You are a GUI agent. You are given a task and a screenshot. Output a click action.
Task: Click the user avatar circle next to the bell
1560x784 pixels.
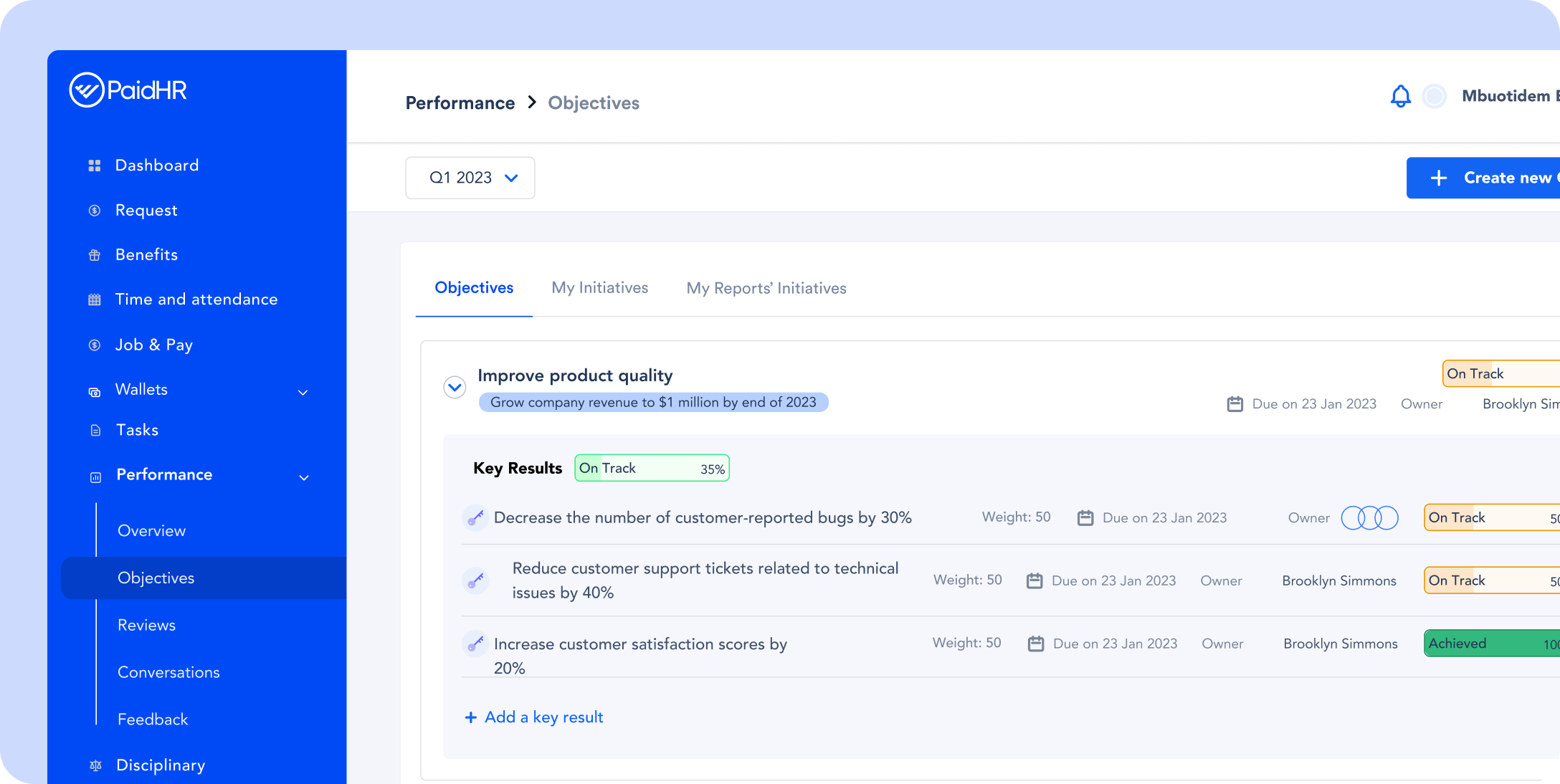(1435, 96)
